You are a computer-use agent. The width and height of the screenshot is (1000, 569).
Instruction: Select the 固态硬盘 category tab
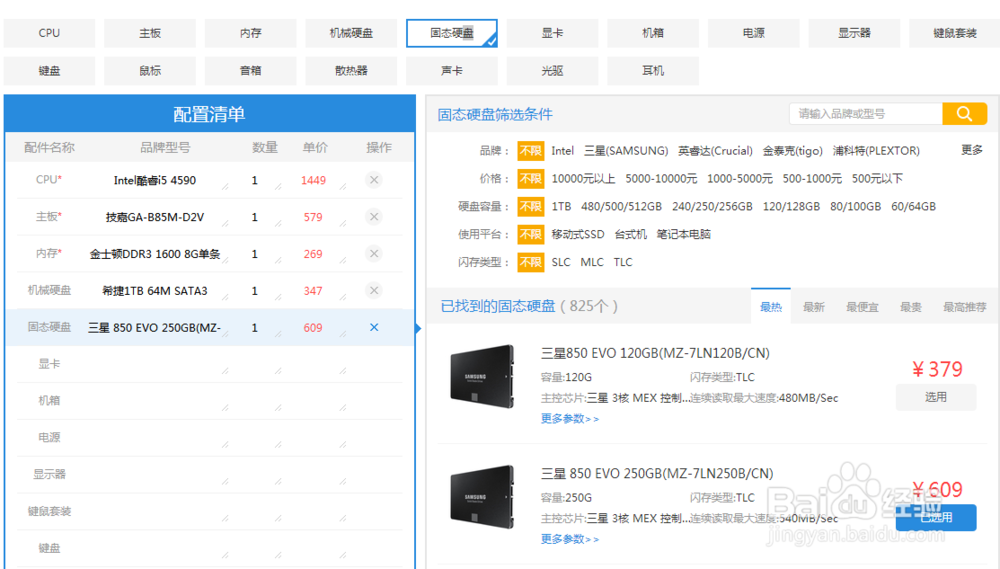point(452,33)
